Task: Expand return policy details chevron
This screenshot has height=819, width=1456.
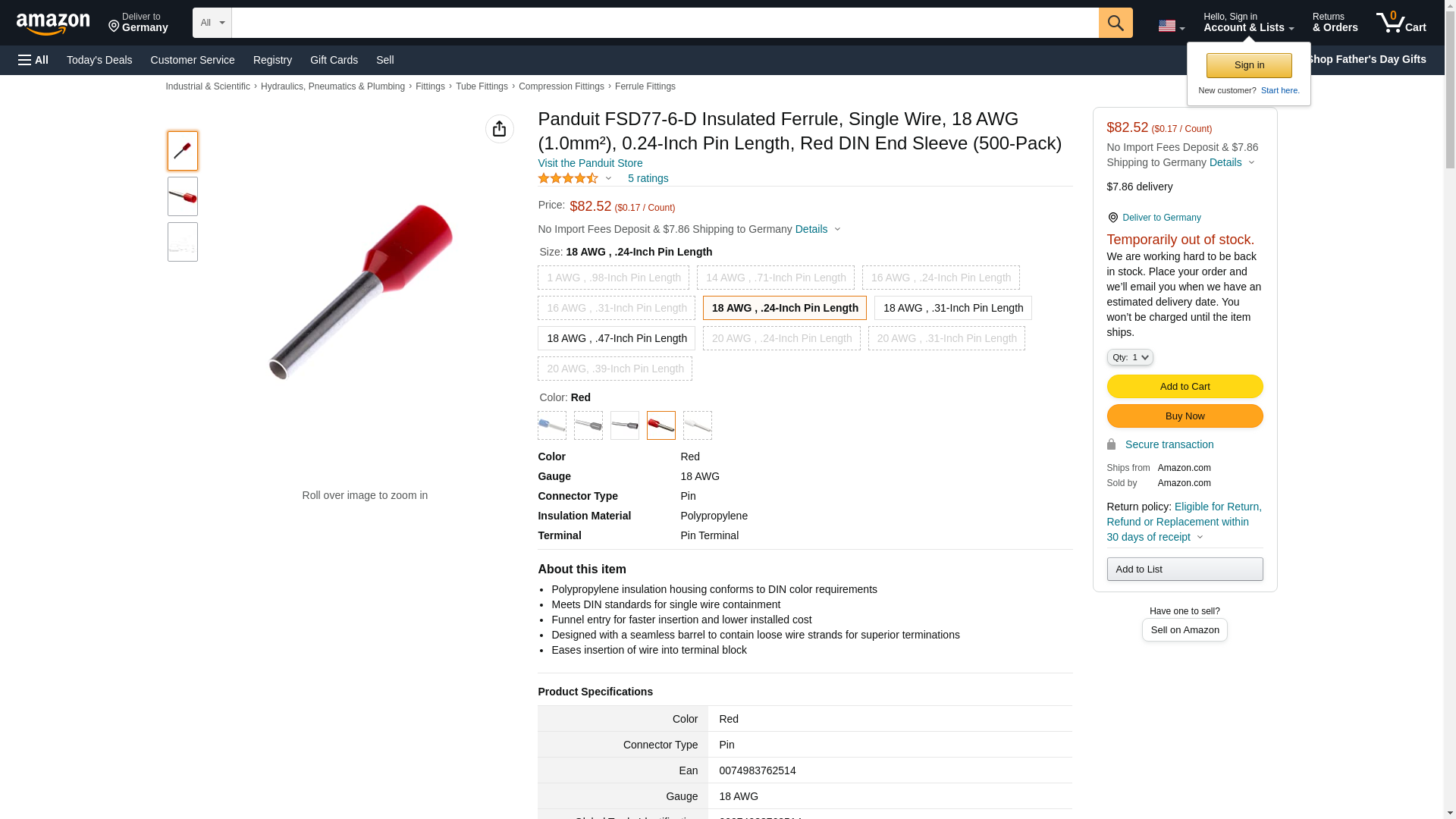Action: click(x=1200, y=537)
